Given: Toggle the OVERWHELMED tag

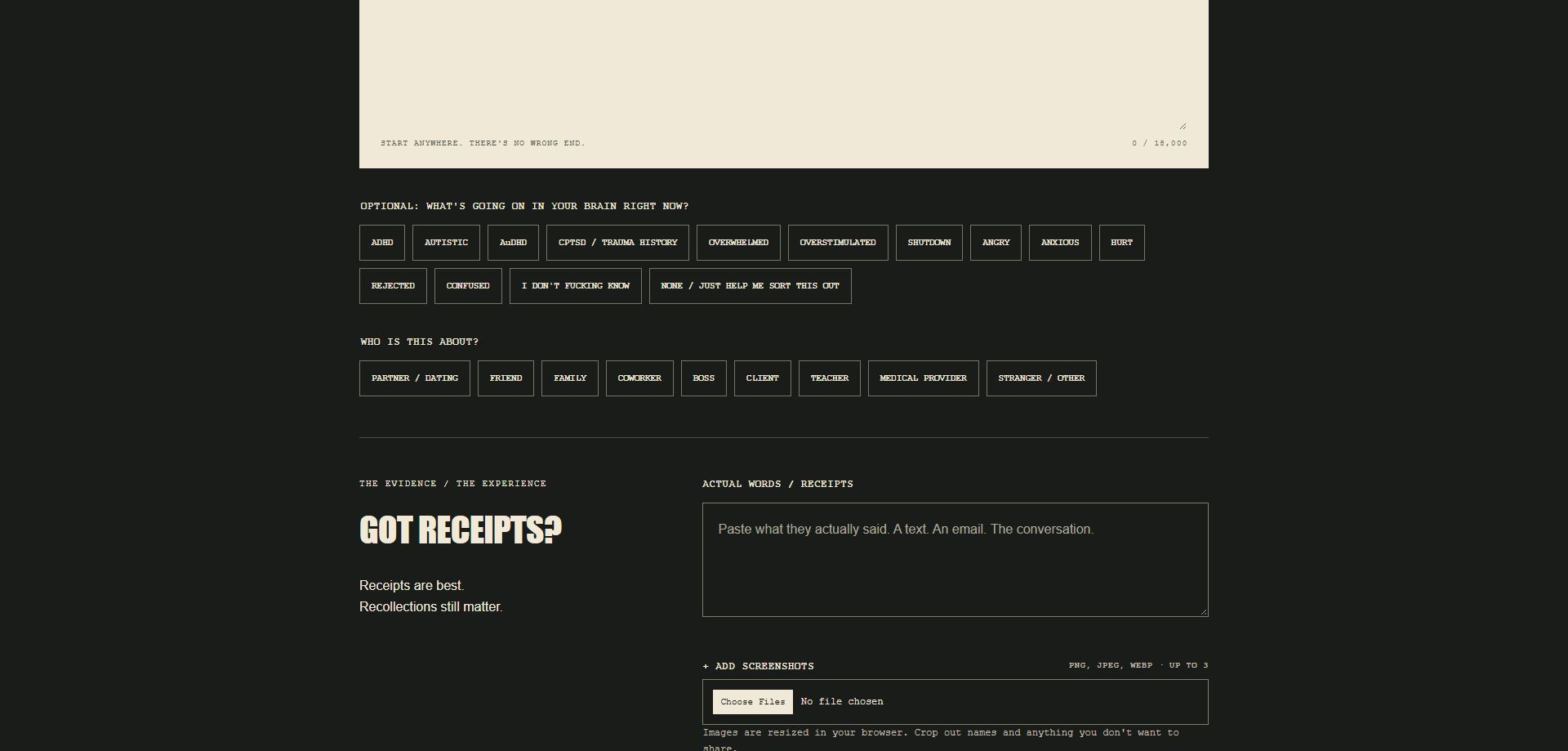Looking at the screenshot, I should [738, 243].
